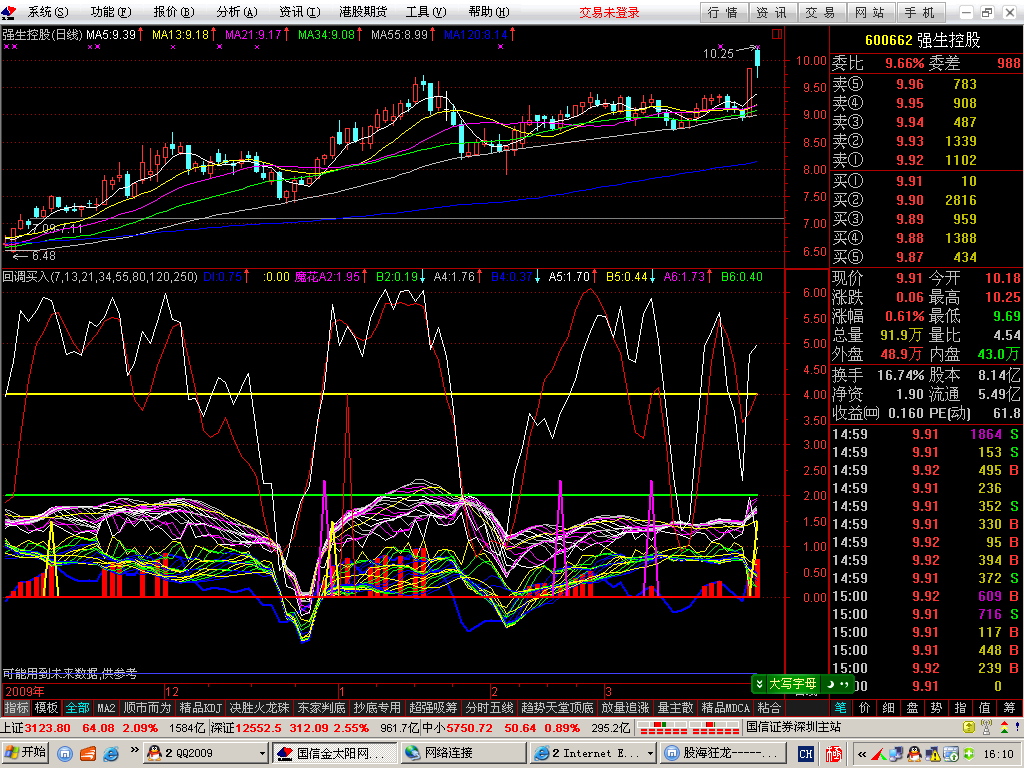This screenshot has height=768, width=1024.
Task: Open the QQ2009 taskbar group dropdown arrow
Action: click(x=262, y=754)
